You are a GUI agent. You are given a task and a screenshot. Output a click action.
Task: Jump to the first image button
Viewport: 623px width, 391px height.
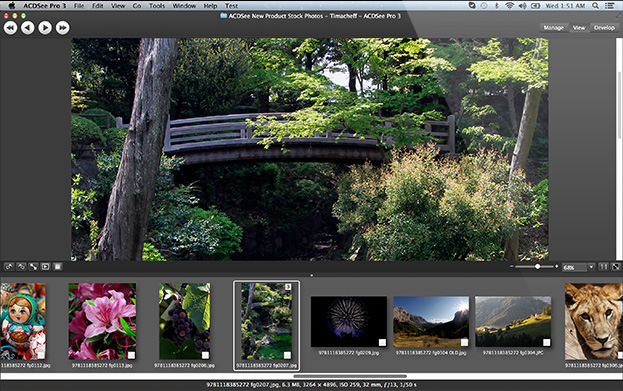click(10, 28)
